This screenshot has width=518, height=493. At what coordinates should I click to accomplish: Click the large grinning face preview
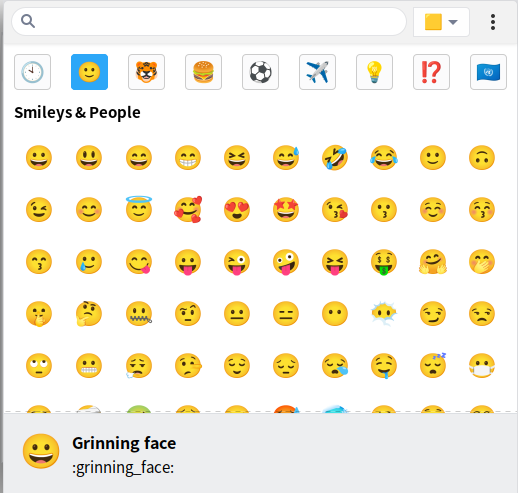pos(41,451)
